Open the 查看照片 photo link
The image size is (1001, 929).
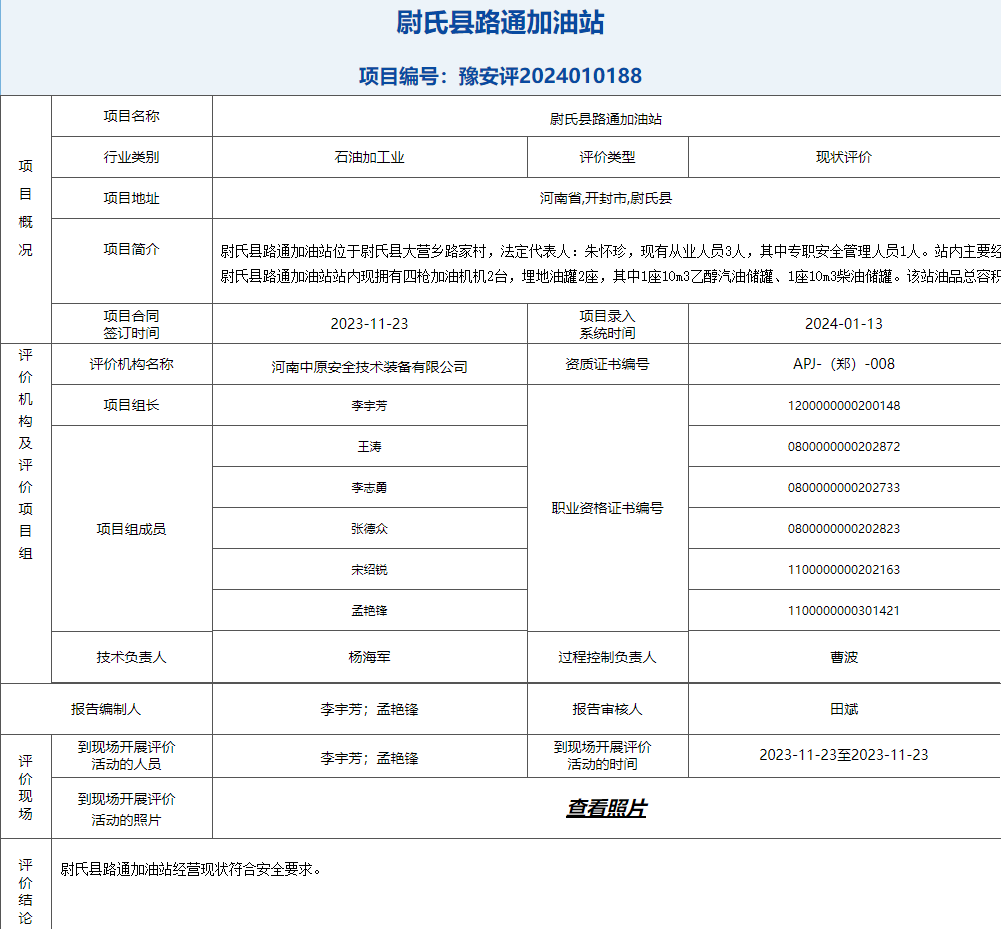[606, 808]
